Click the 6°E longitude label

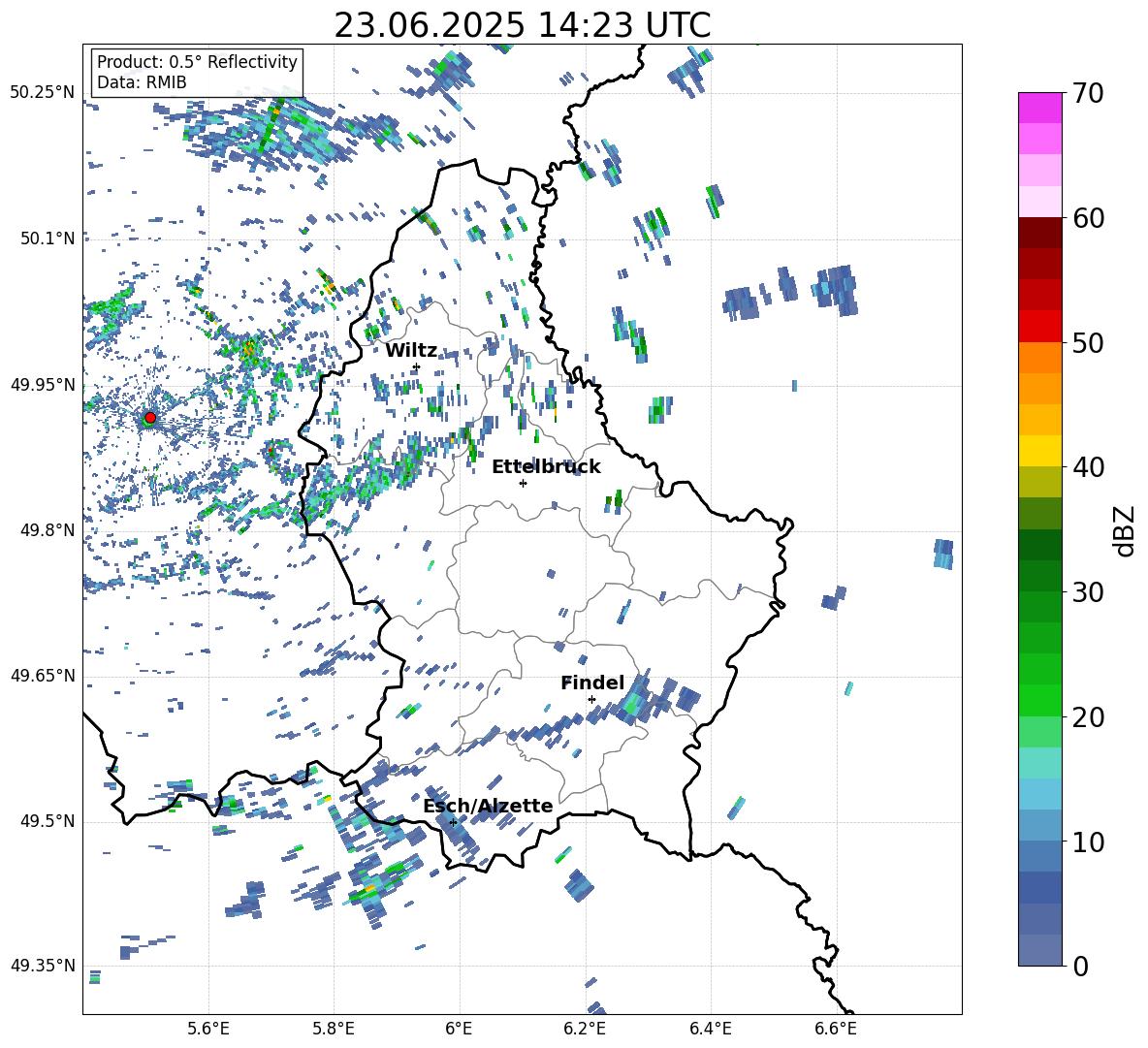click(459, 1029)
